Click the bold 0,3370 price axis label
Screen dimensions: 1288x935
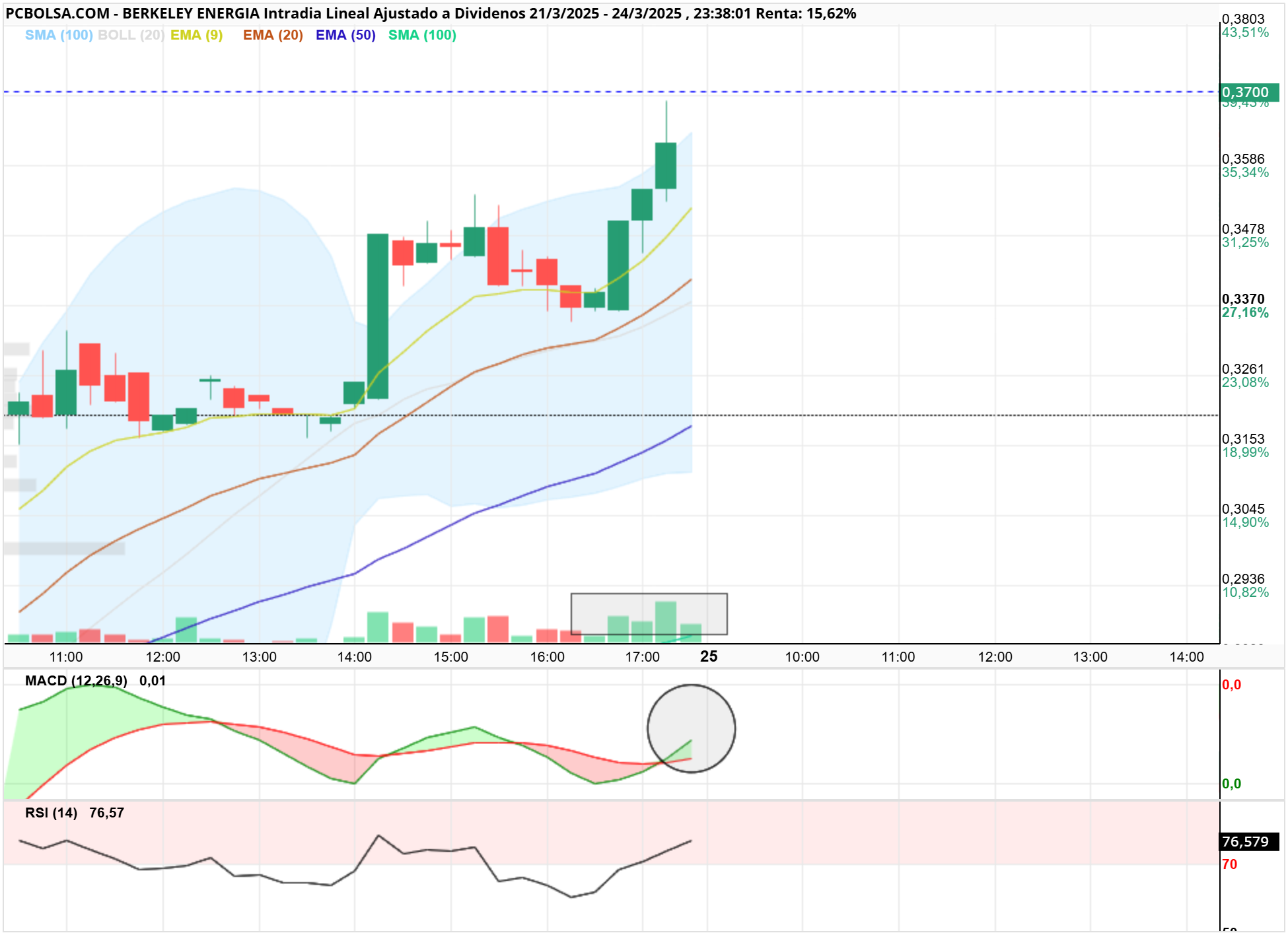point(1243,299)
